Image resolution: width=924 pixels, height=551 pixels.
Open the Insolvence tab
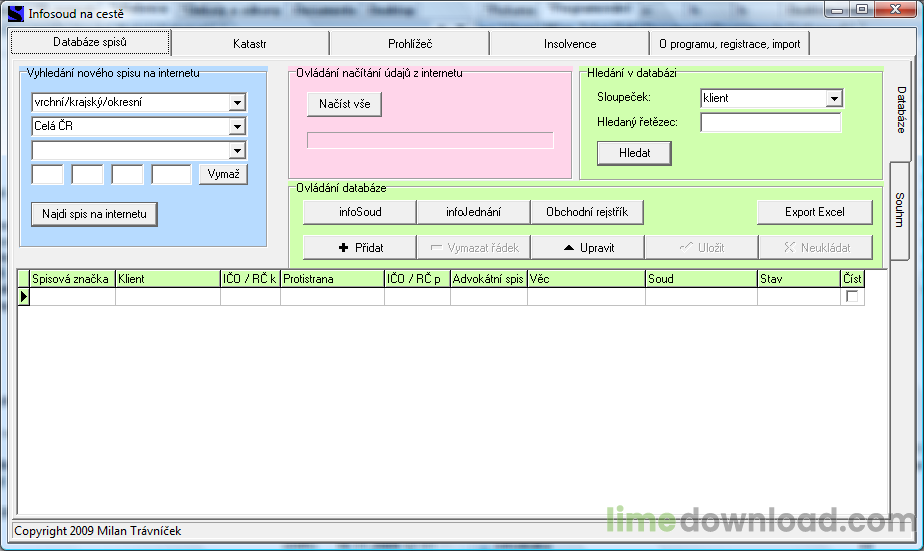[570, 44]
